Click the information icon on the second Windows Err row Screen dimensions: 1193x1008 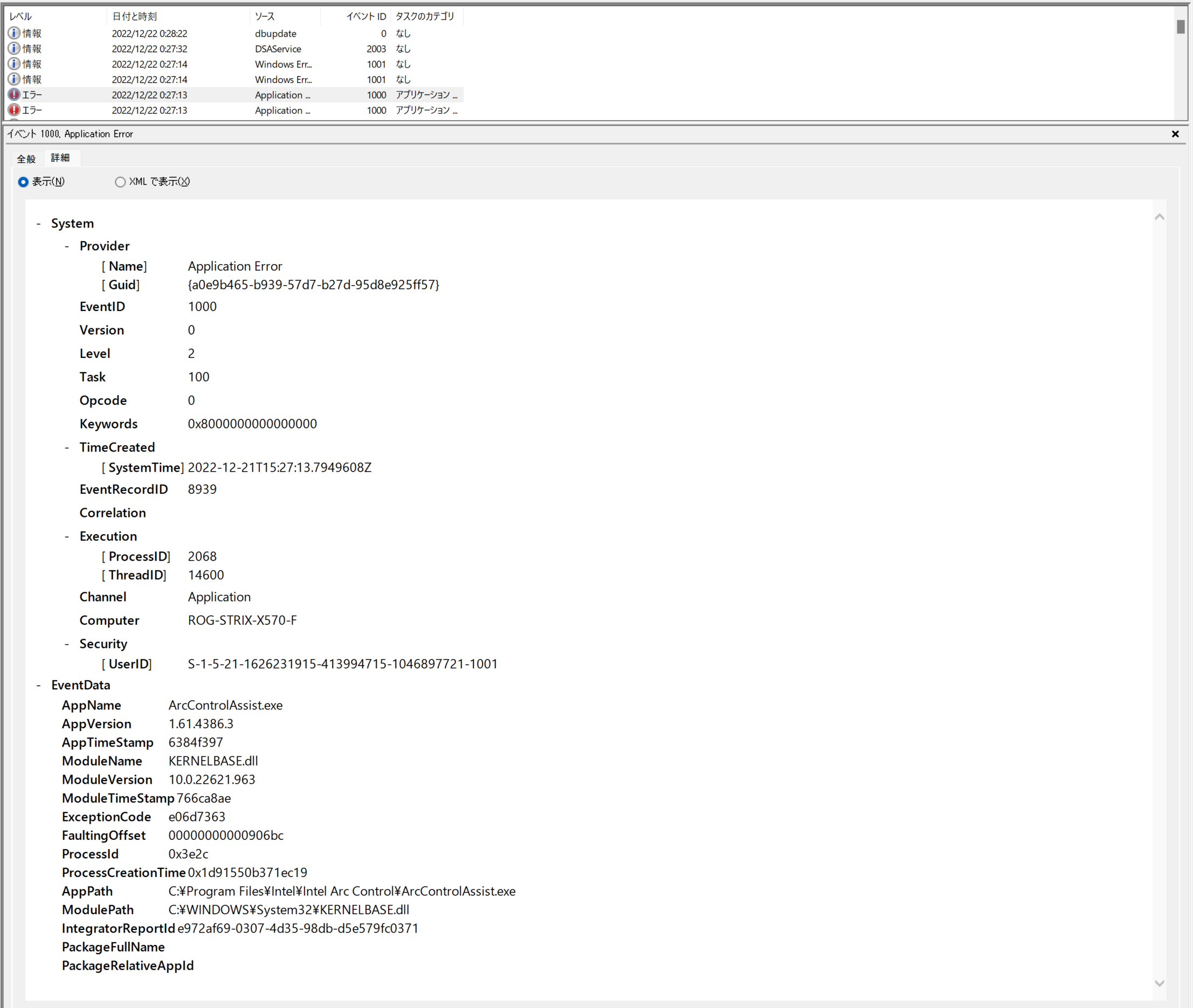tap(13, 79)
